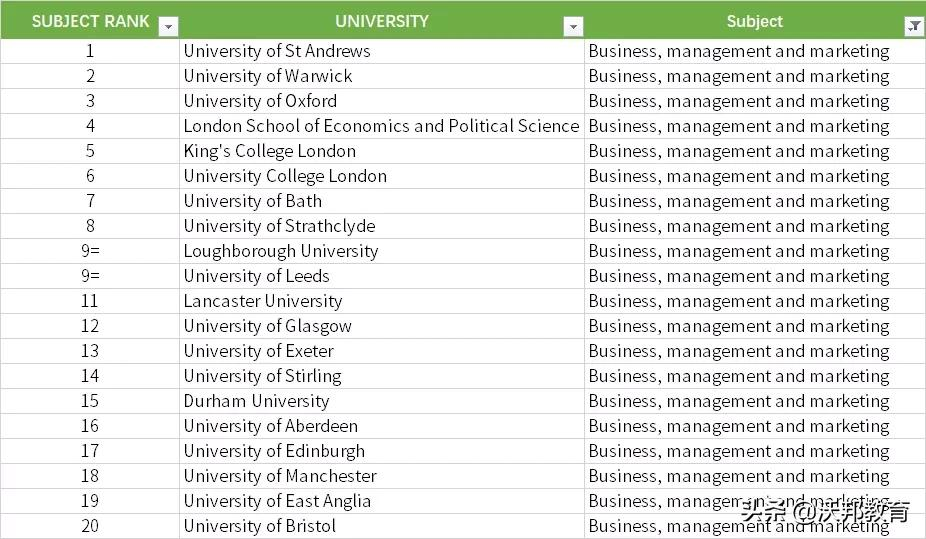Click the University of Warwick cell
The width and height of the screenshot is (926, 539).
point(268,76)
